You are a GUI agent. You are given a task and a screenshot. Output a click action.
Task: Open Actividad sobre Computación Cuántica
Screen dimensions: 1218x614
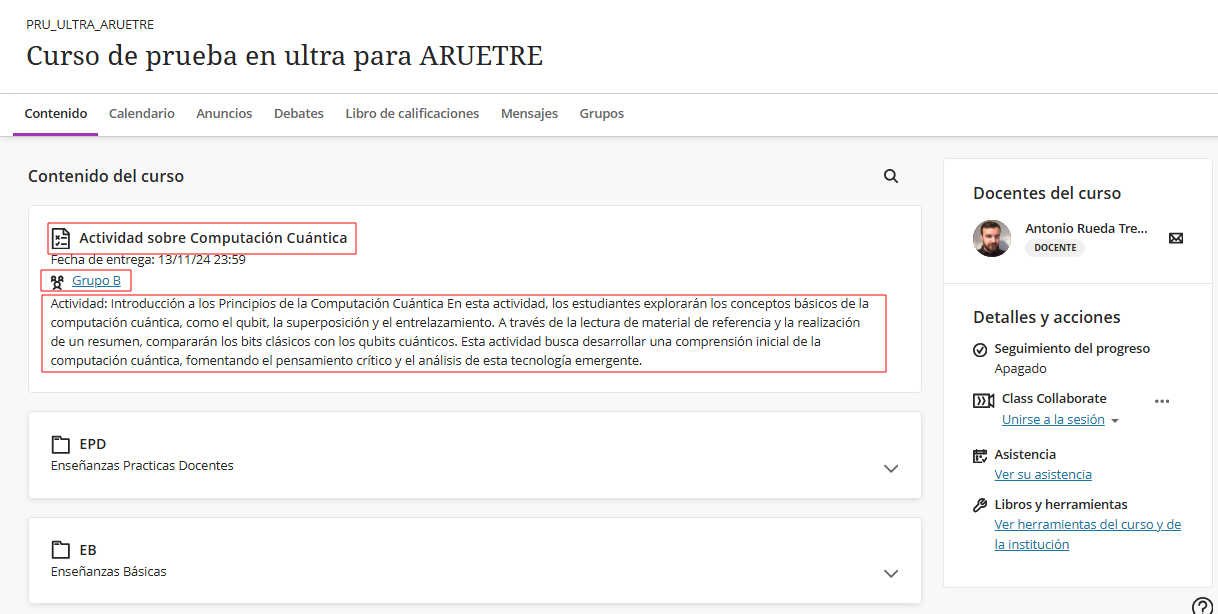(213, 238)
